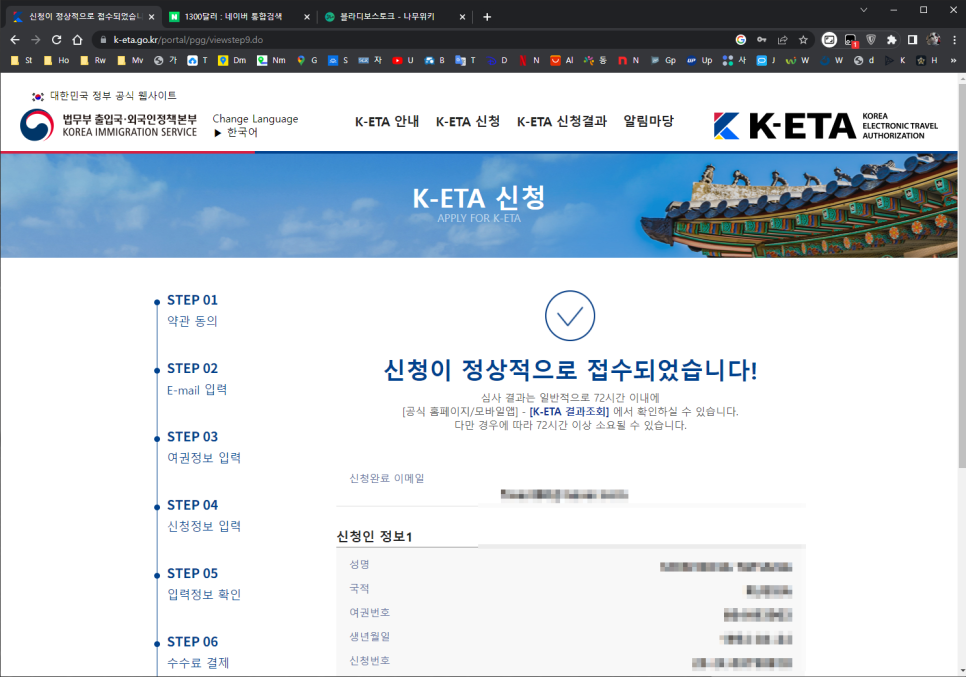Click the 신청인 정보1 heading

374,536
